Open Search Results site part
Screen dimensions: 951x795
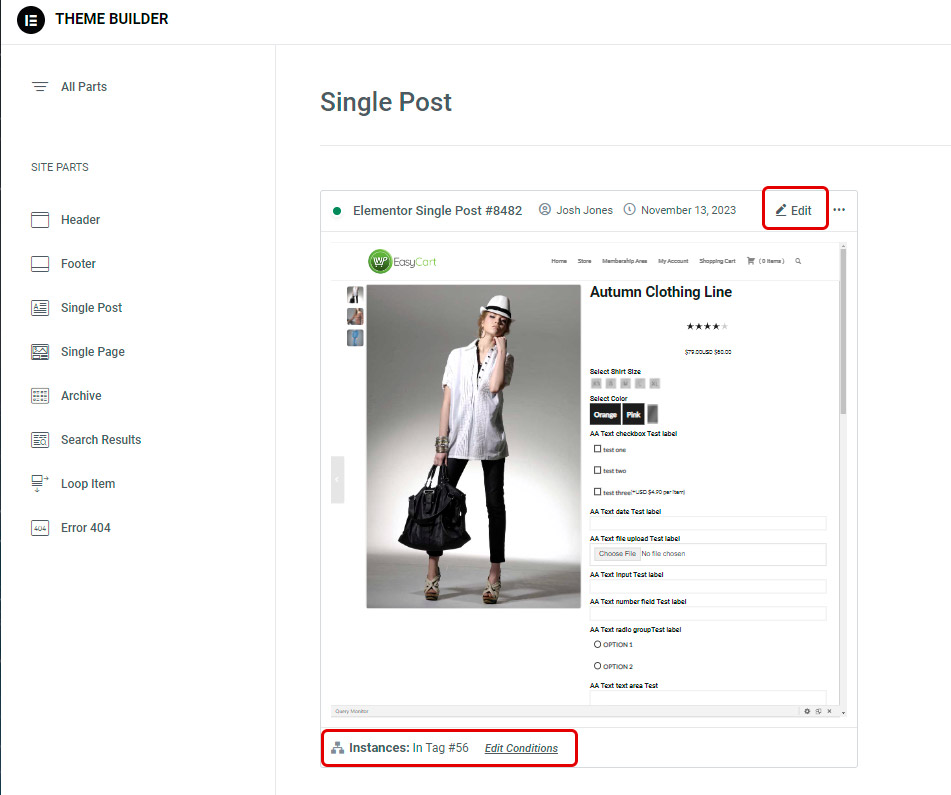click(x=100, y=440)
